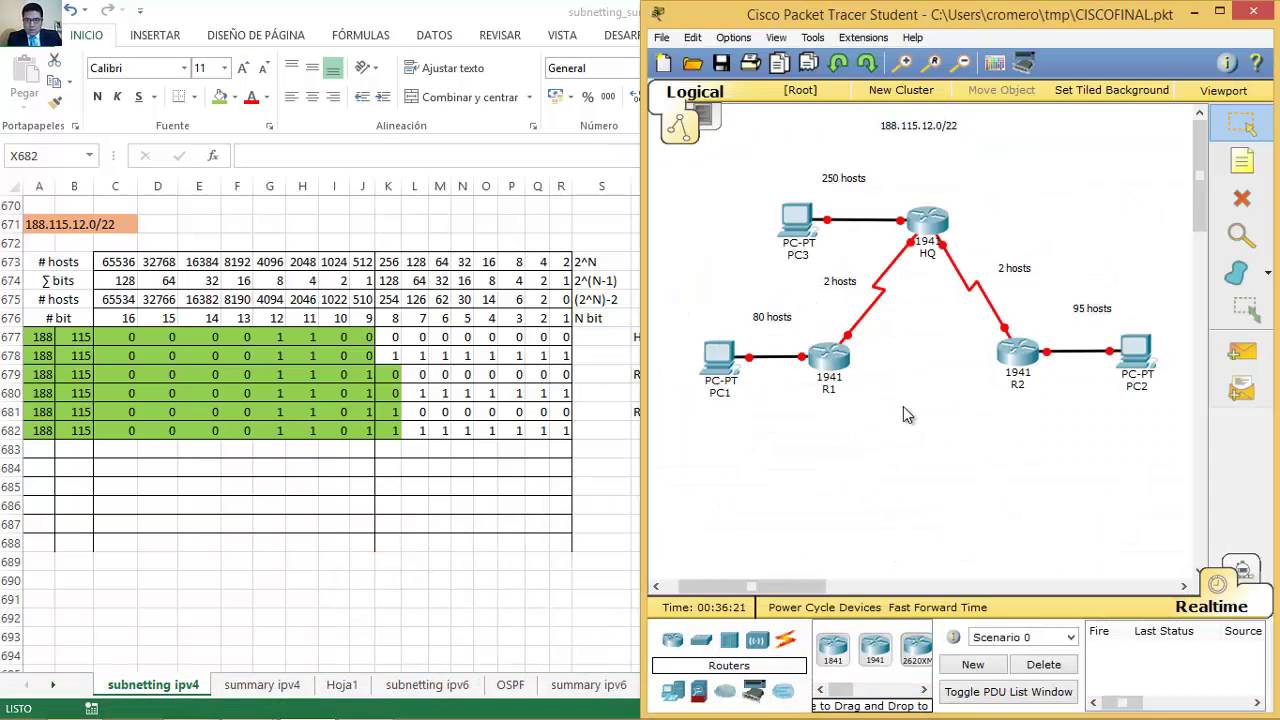Select the Switches device category icon

pos(701,640)
